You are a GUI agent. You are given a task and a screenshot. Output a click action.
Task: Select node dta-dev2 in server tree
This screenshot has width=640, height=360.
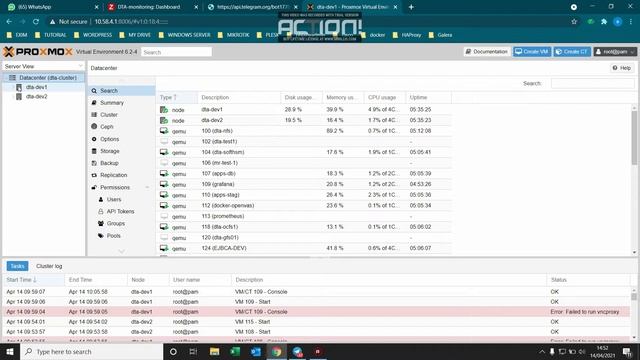(36, 97)
